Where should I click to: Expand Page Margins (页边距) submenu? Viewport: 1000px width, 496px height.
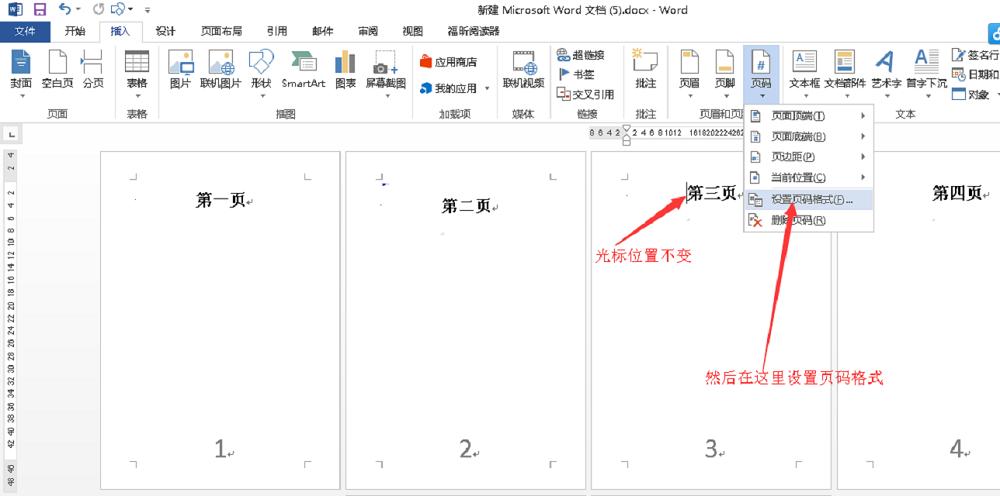809,157
